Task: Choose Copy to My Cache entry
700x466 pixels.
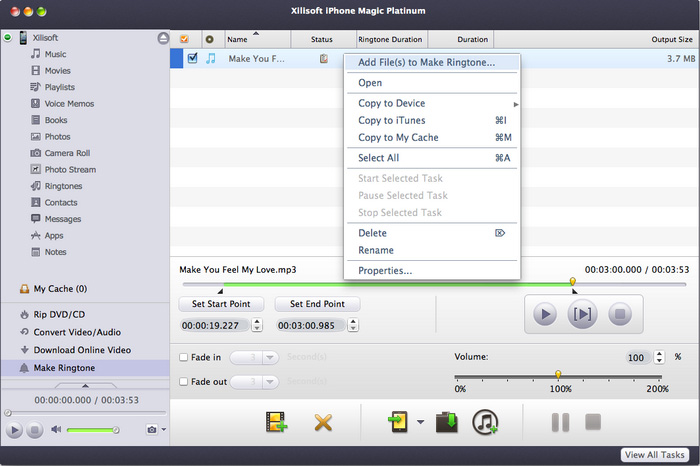Action: click(x=431, y=137)
